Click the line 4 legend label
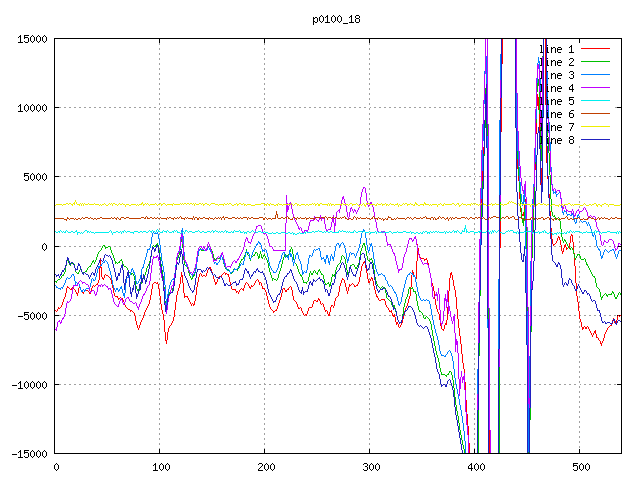This screenshot has height=480, width=640. pyautogui.click(x=557, y=89)
